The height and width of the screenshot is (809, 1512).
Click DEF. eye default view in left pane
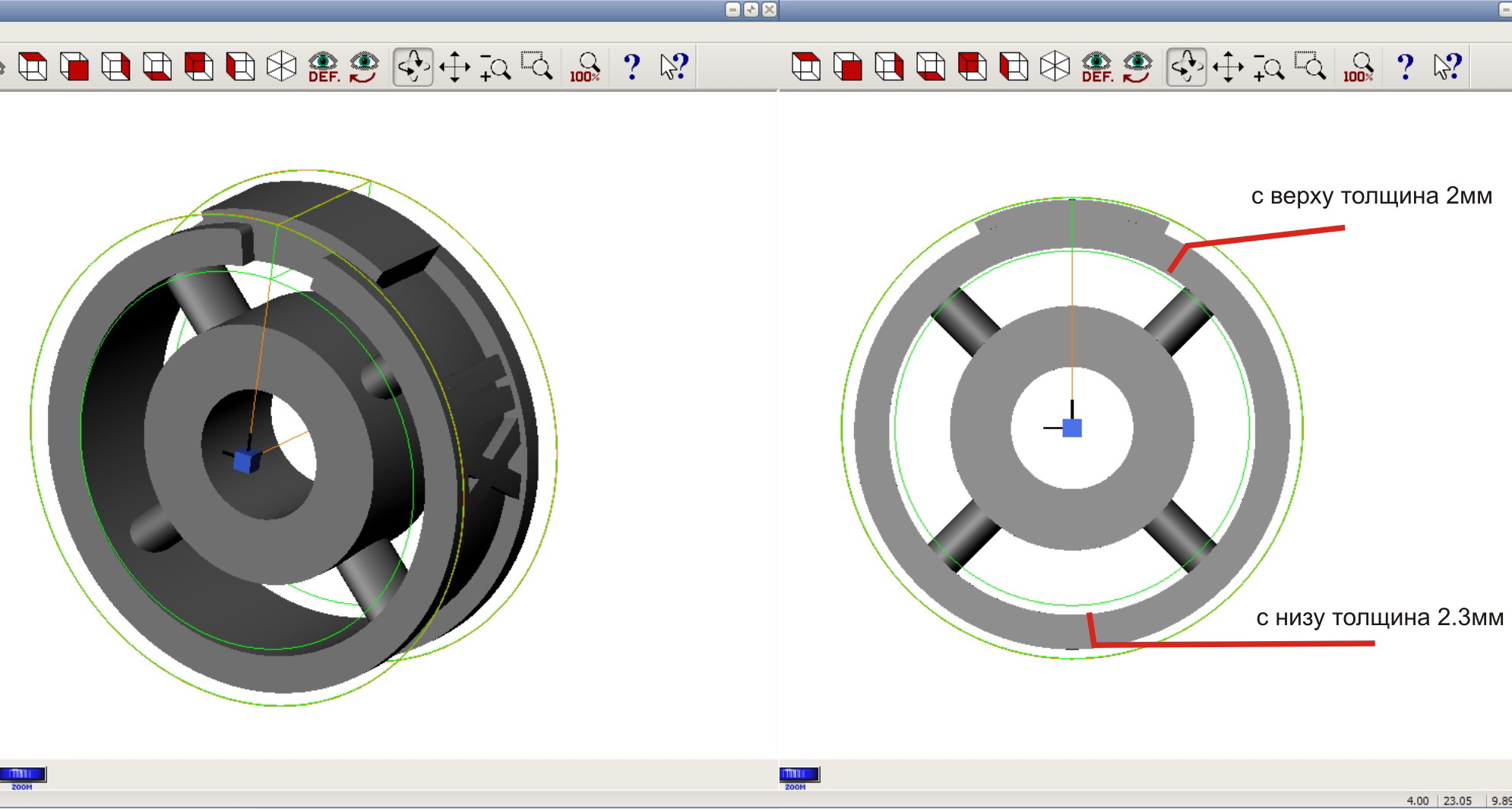pos(323,67)
